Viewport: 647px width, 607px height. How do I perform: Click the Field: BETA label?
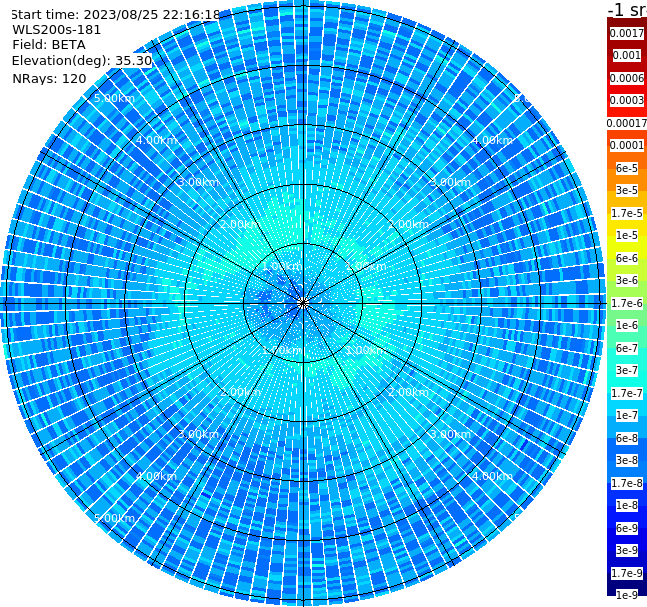pyautogui.click(x=49, y=45)
